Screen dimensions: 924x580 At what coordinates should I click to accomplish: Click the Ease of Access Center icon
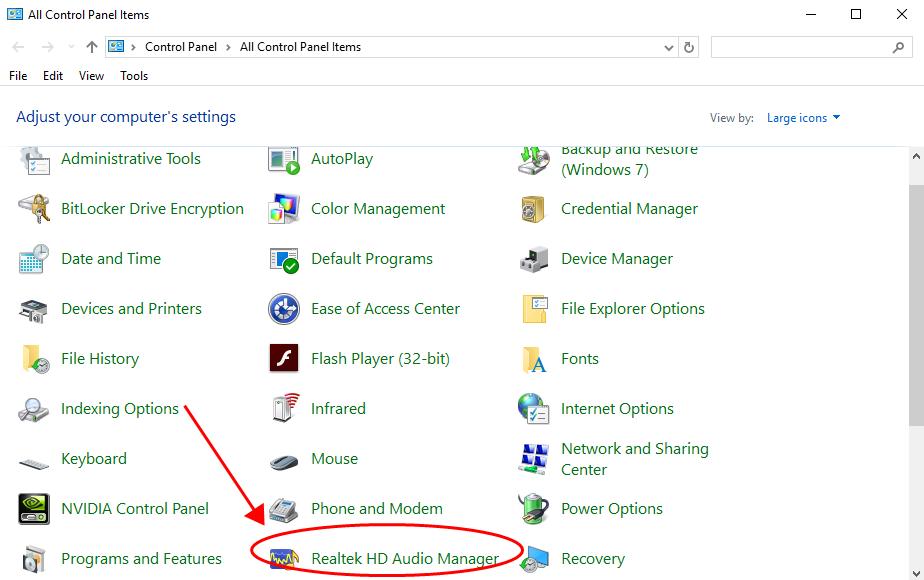pyautogui.click(x=284, y=309)
